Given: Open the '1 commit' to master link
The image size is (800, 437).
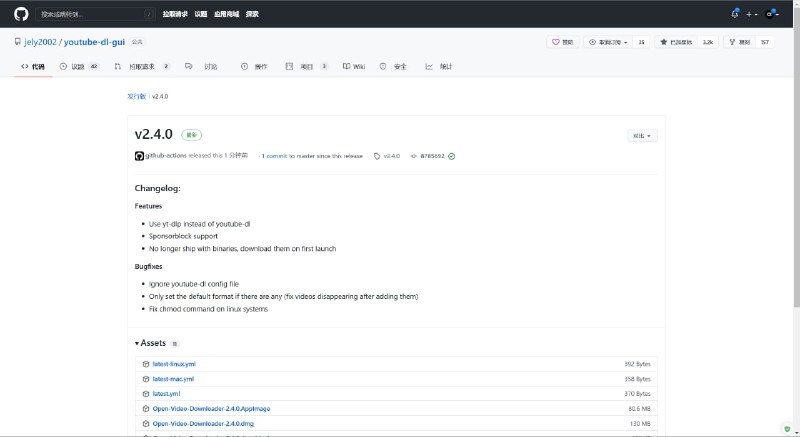Looking at the screenshot, I should [x=276, y=156].
